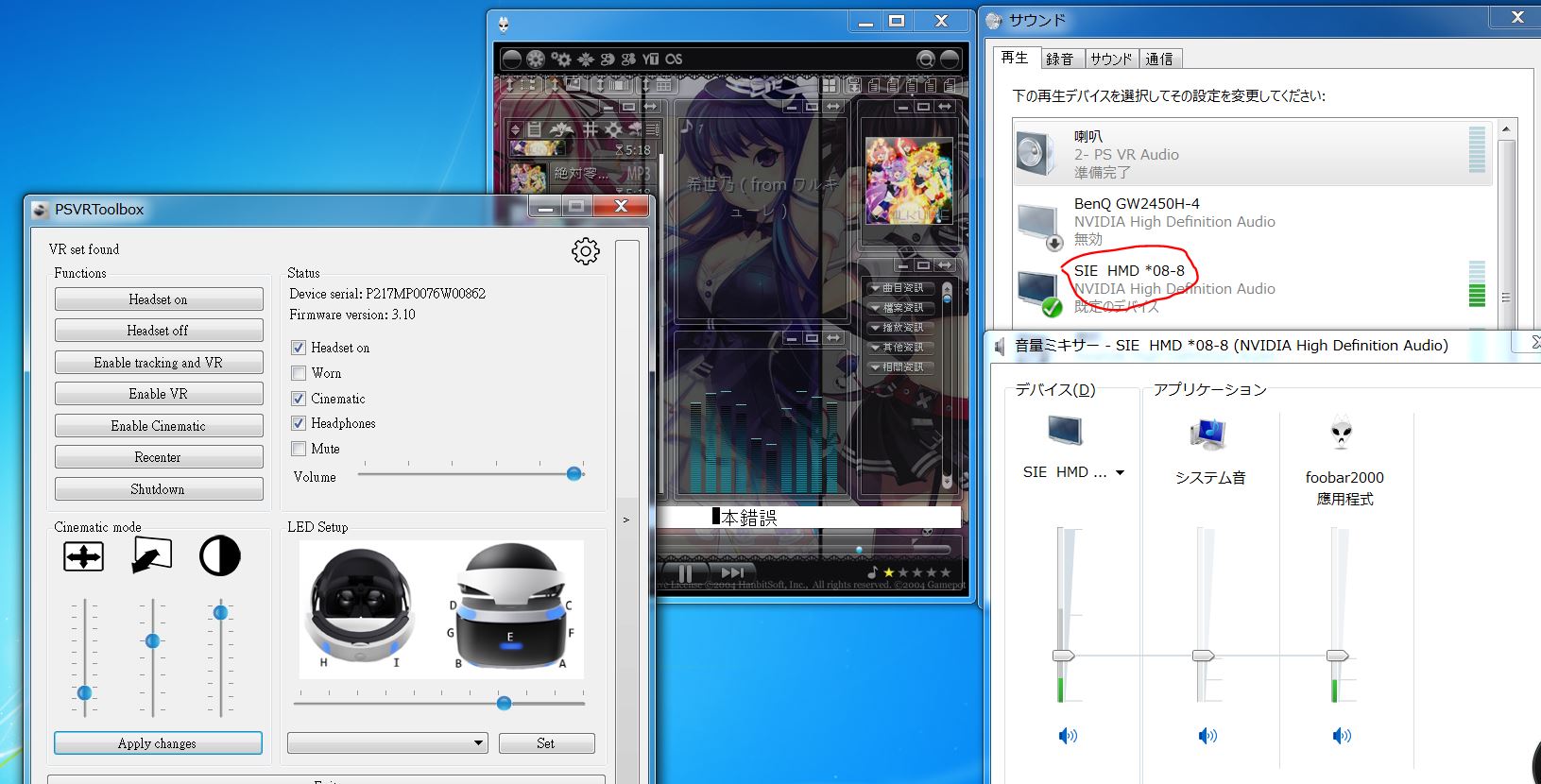Click the Enable Cinematic button
1541x784 pixels.
(x=159, y=426)
